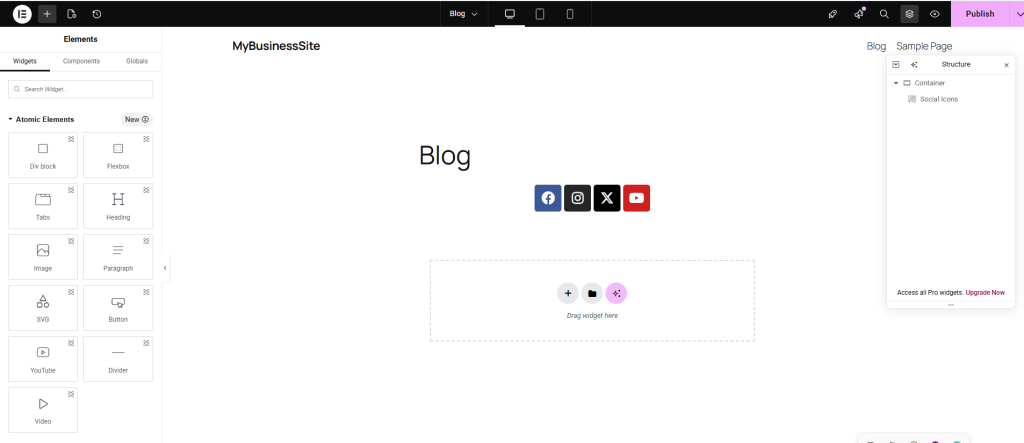The width and height of the screenshot is (1024, 443).
Task: Focus the Search Widget input field
Action: 80,89
